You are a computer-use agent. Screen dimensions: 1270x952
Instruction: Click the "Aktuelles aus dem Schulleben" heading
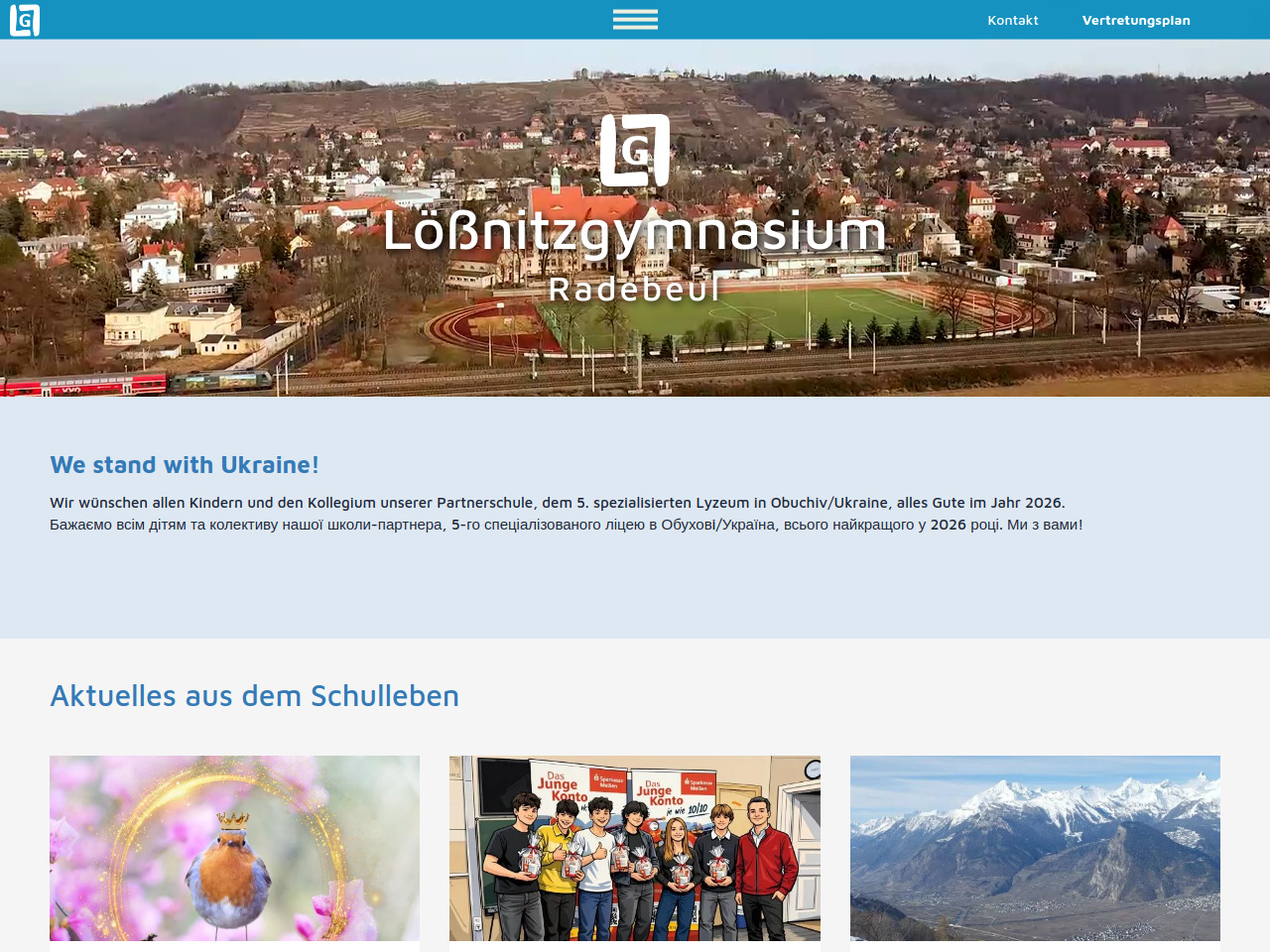[x=254, y=696]
